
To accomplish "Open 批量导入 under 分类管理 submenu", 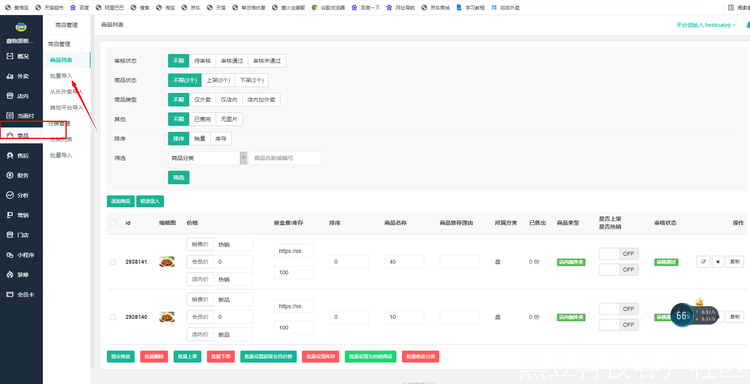I will (x=61, y=155).
